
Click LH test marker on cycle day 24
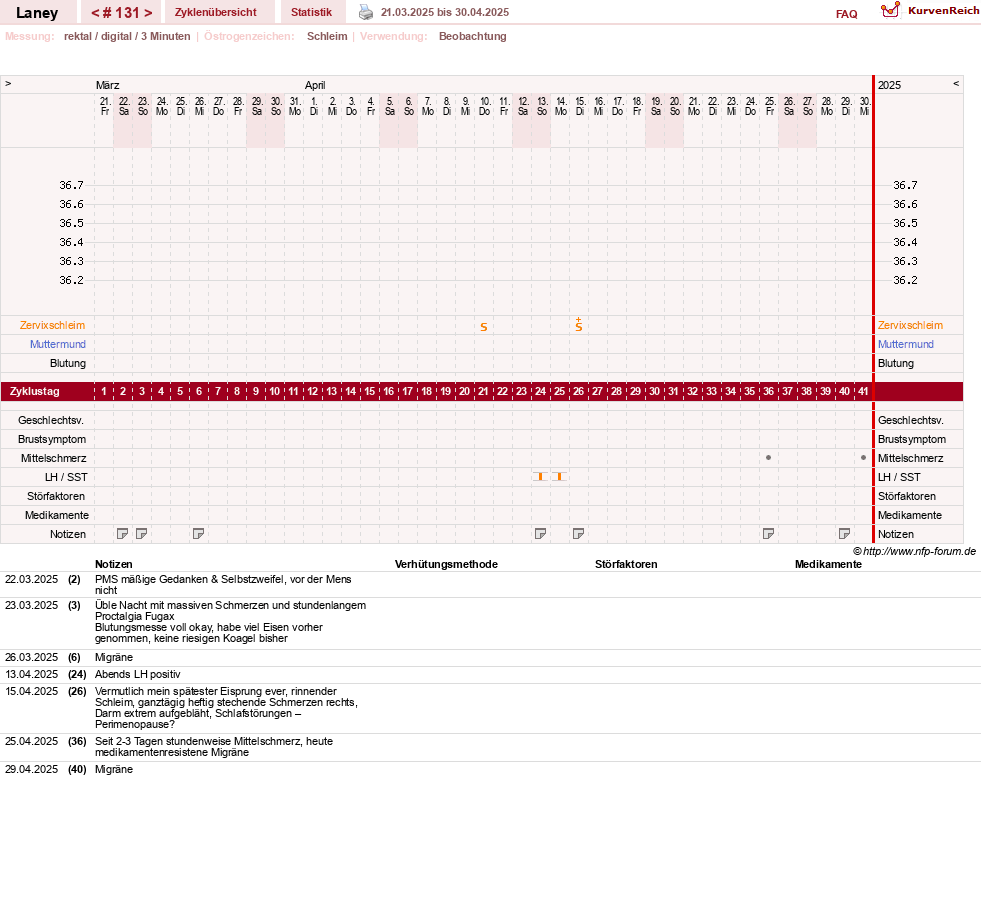[x=541, y=477]
